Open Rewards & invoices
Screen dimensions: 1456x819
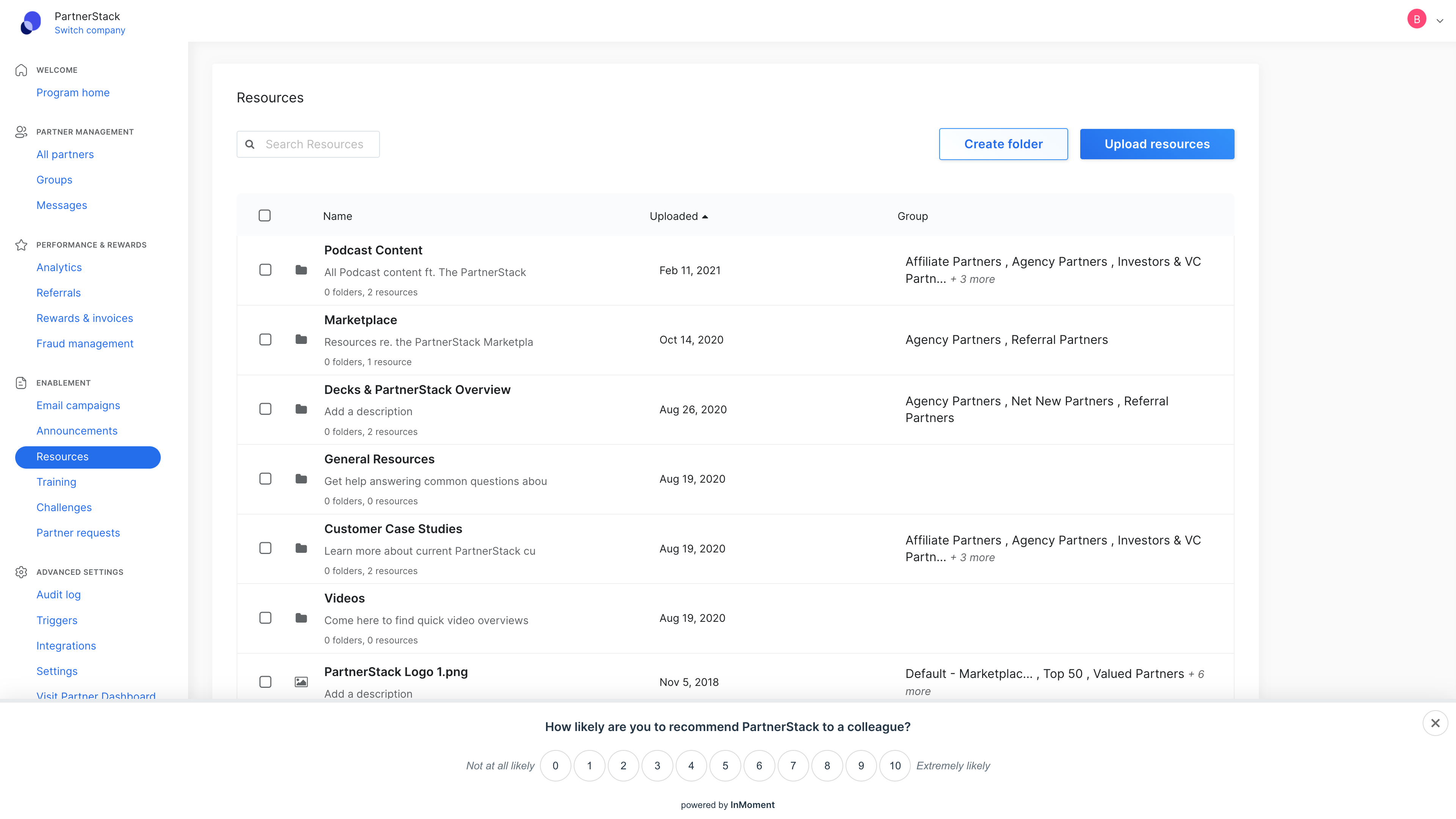pos(85,318)
